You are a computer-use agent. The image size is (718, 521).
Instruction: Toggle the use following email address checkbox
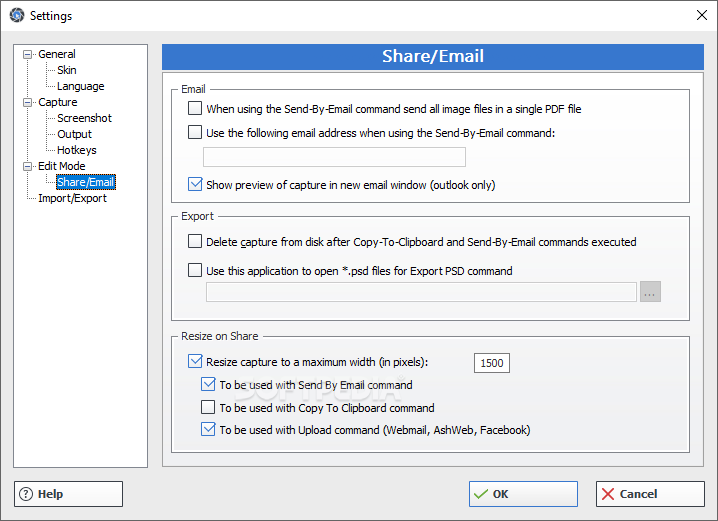[x=195, y=132]
